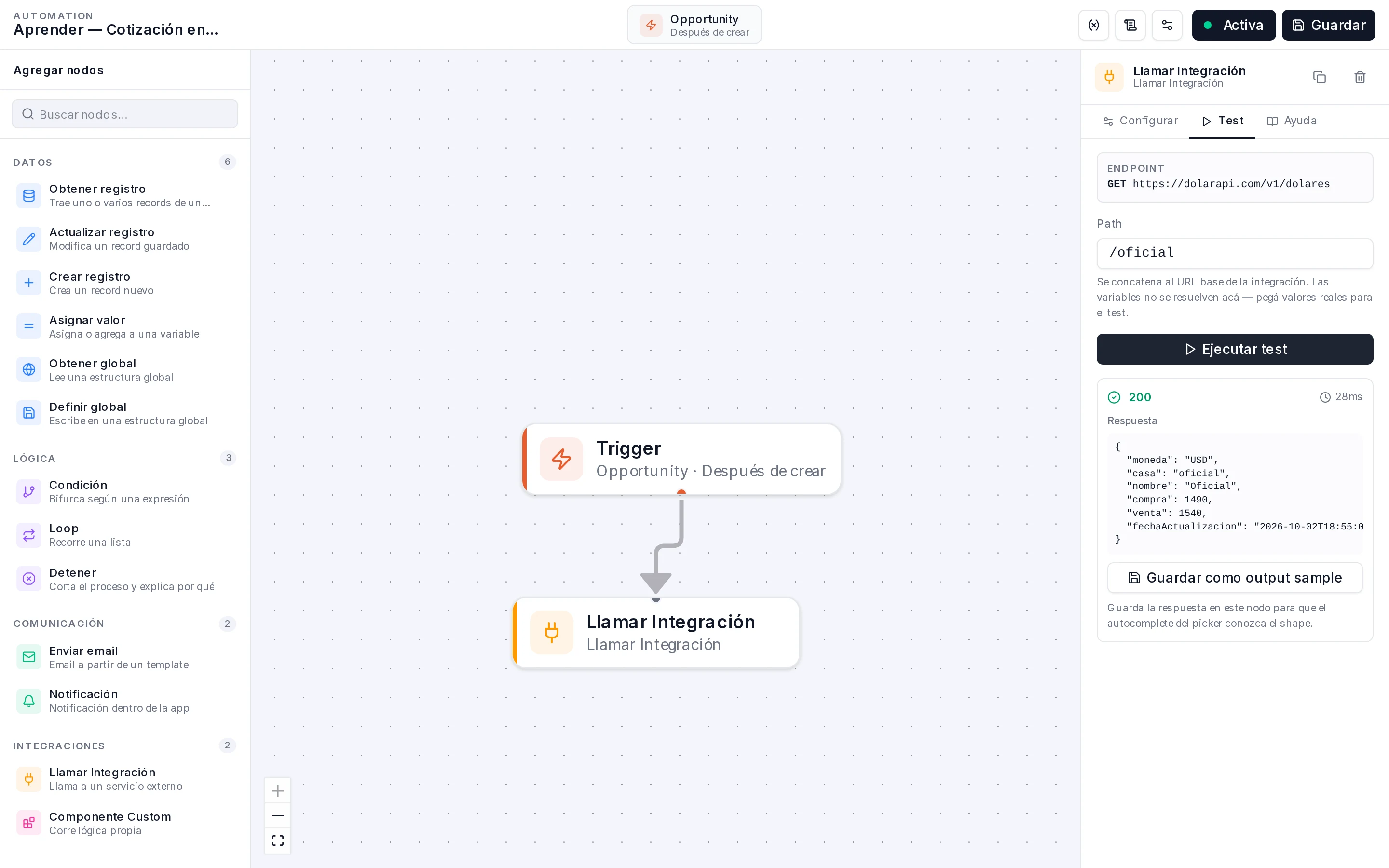The height and width of the screenshot is (868, 1389).
Task: Open the execution log icon in toolbar
Action: pyautogui.click(x=1130, y=25)
